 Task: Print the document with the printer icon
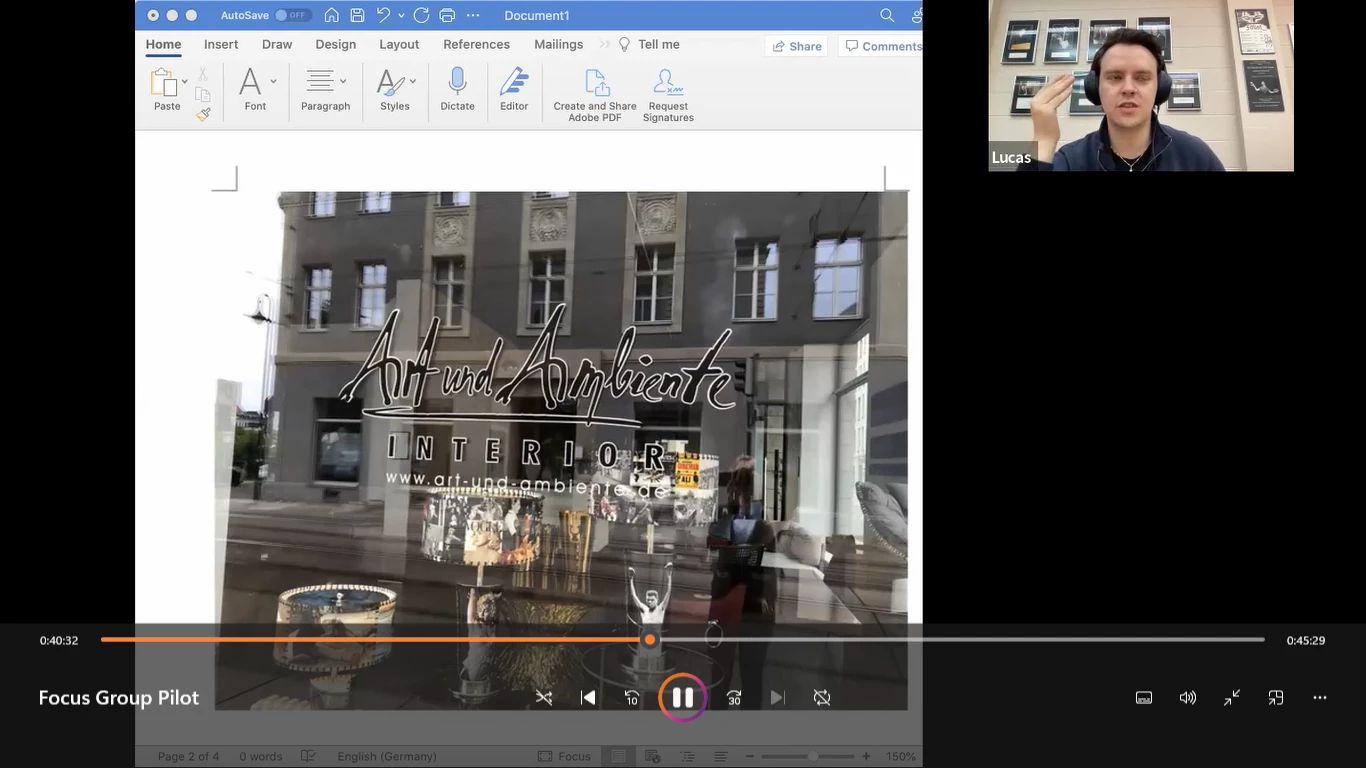(x=447, y=15)
